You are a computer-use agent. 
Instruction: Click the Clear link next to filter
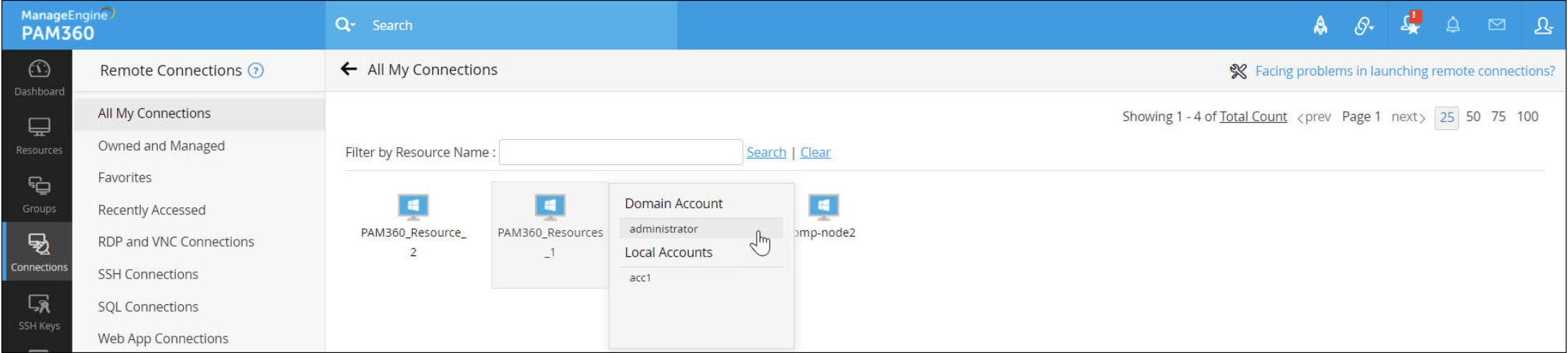click(816, 152)
